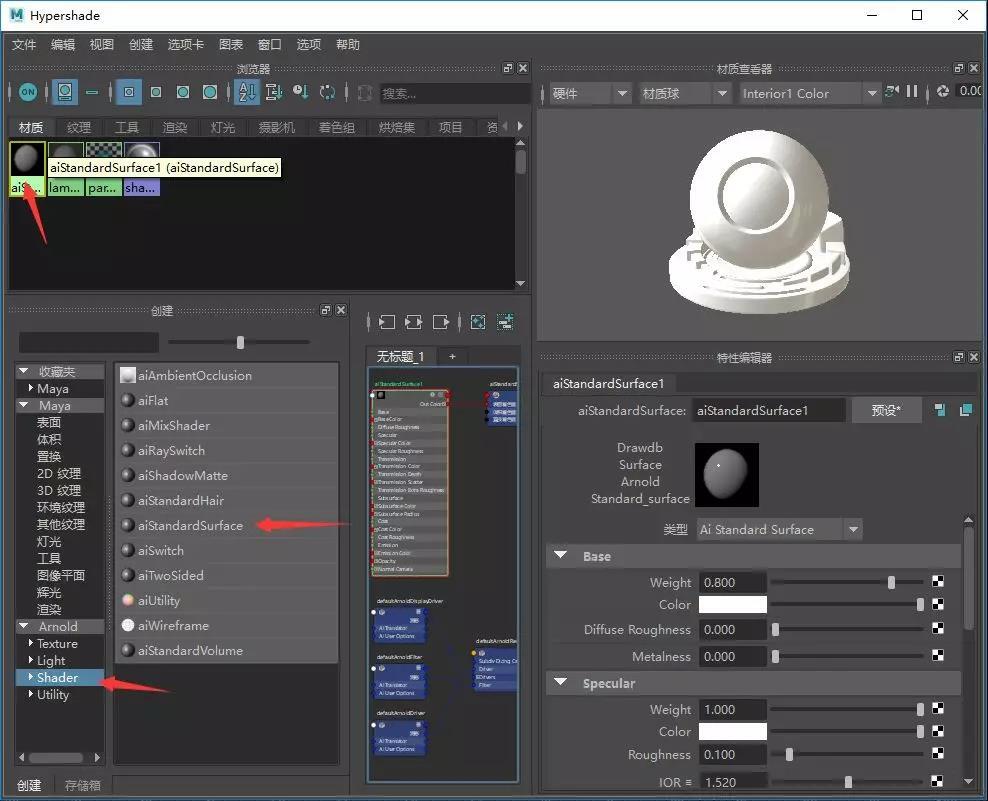The width and height of the screenshot is (988, 801).
Task: Pause the material viewer rendering
Action: coord(912,92)
